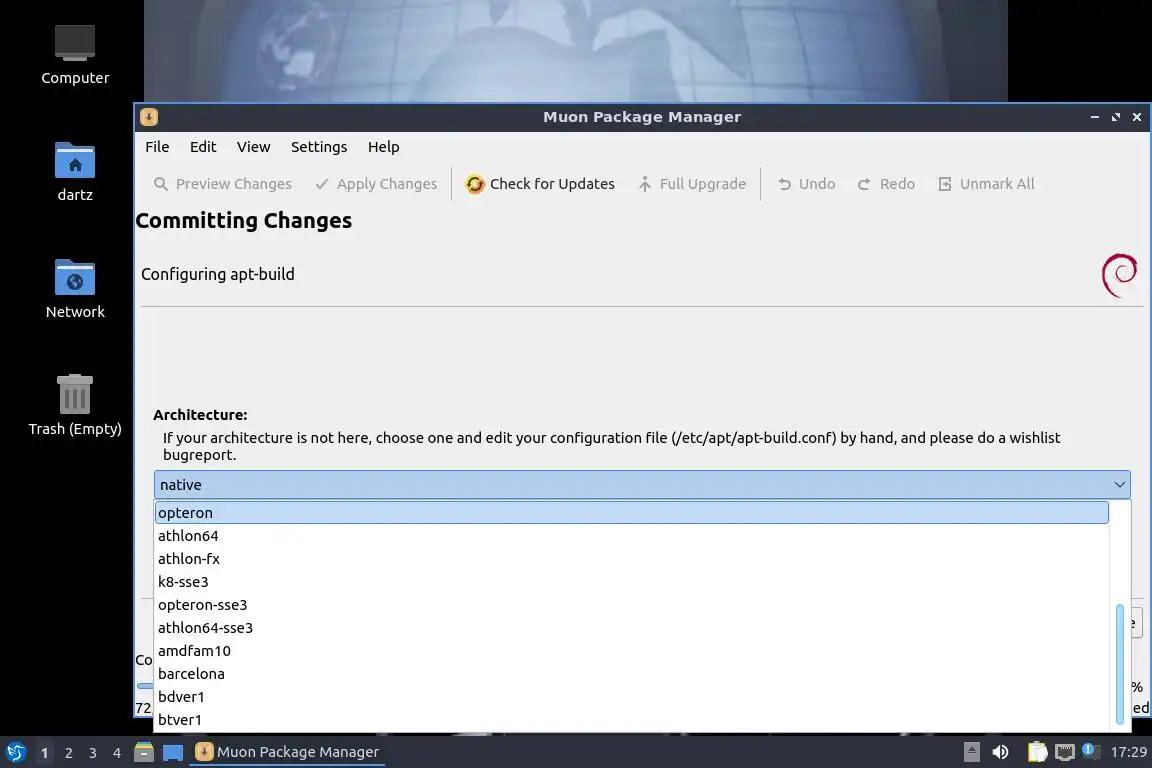Switch to workspace 4
The height and width of the screenshot is (768, 1152).
[117, 753]
